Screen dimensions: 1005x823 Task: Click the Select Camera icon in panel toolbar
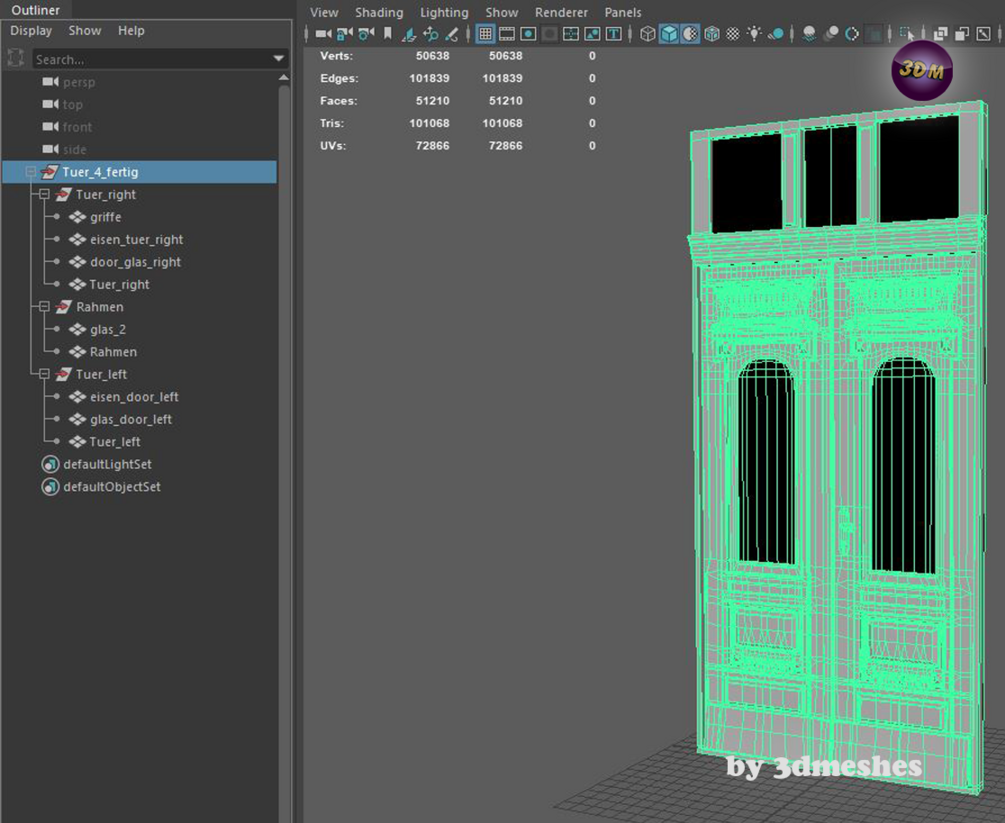323,34
